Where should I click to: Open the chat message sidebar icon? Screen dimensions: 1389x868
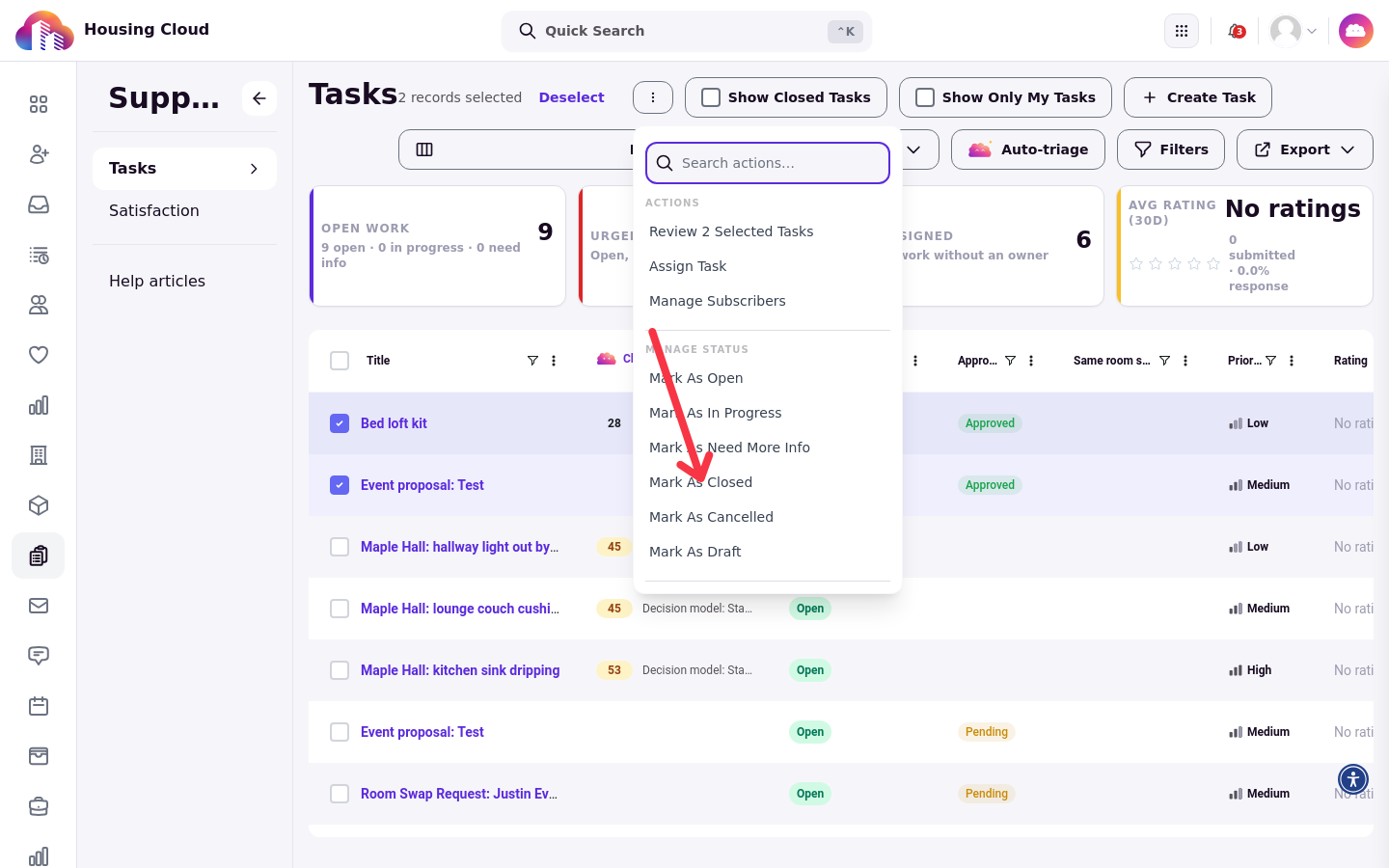pos(39,656)
